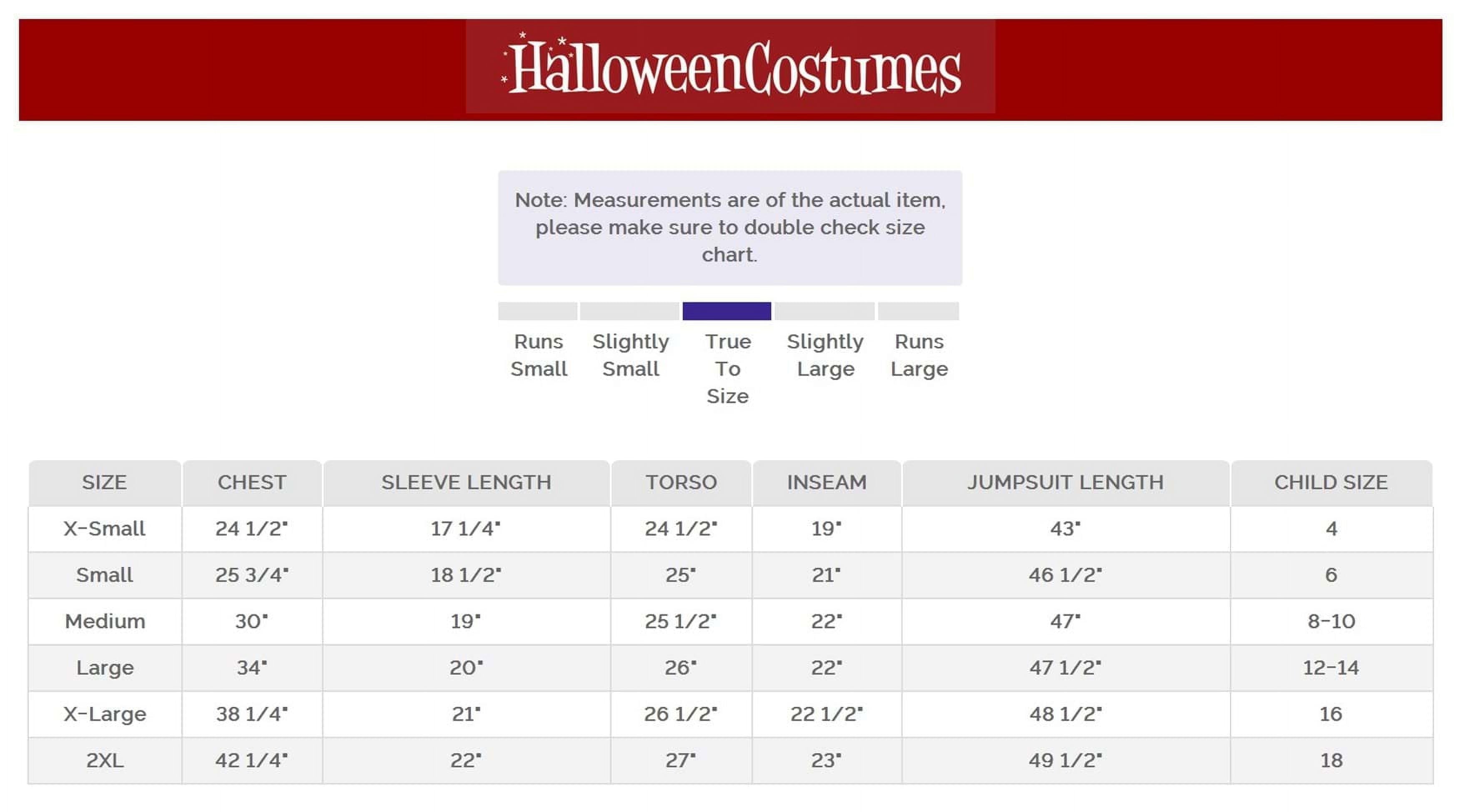Screen dimensions: 1459x812
Task: Click the CHEST column header
Action: click(252, 483)
